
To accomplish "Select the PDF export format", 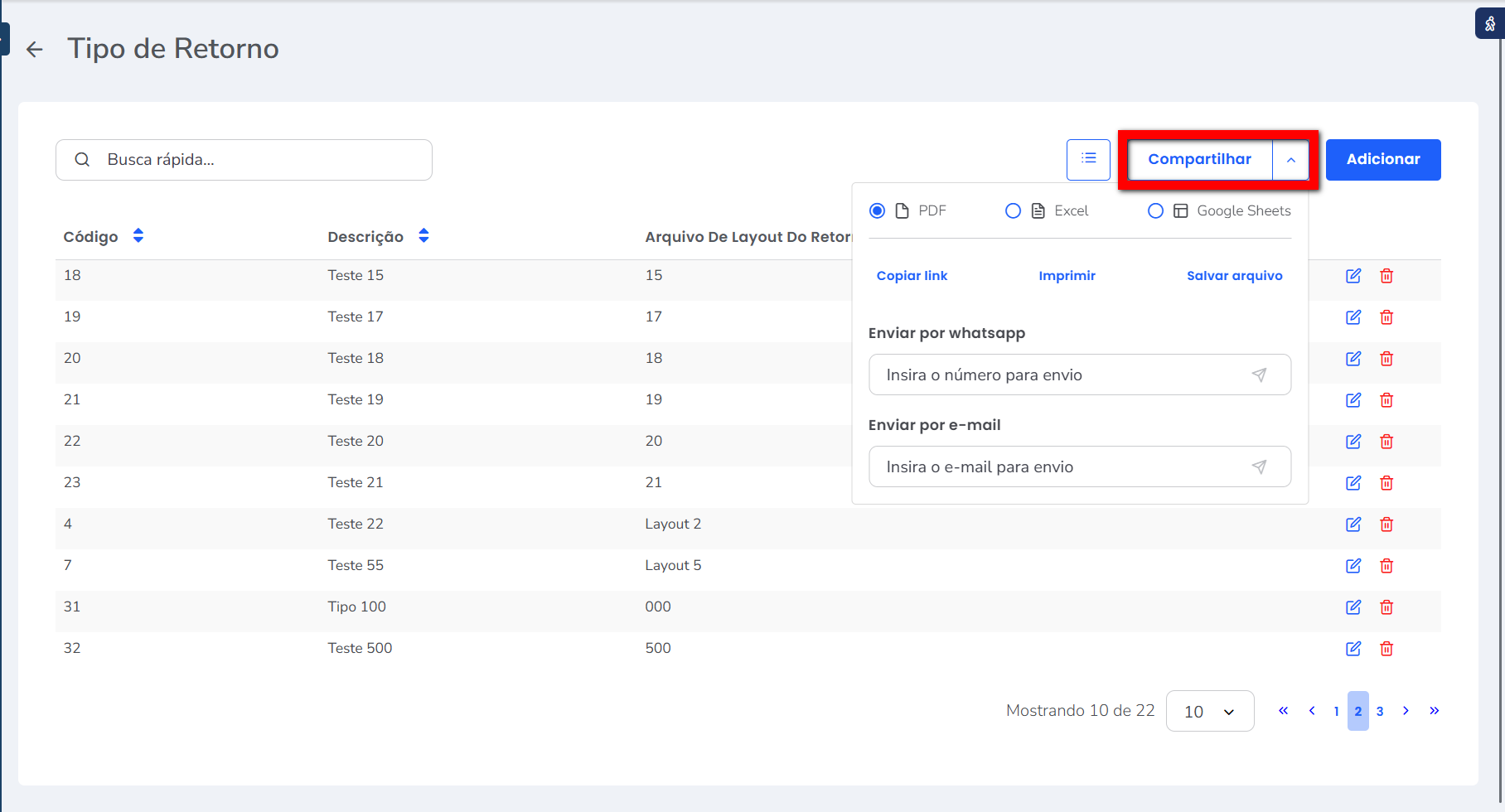I will (x=877, y=210).
